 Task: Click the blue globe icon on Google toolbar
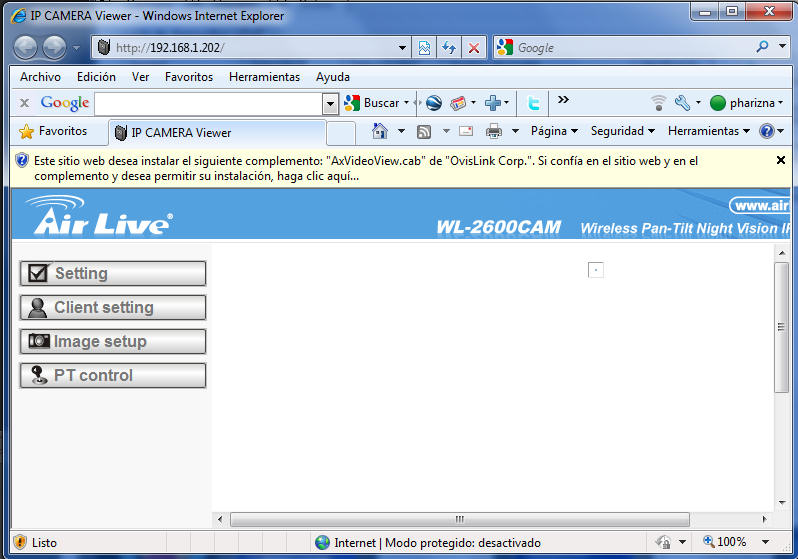[434, 103]
